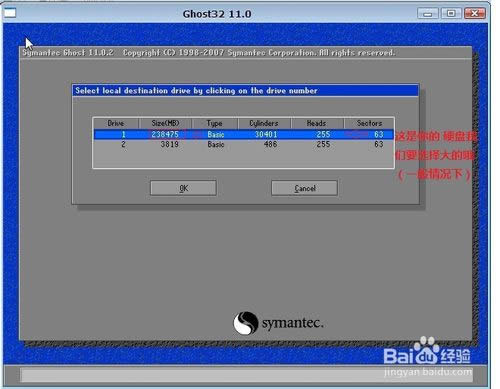Click the Size(MB) column header
This screenshot has height=389, width=500.
point(165,123)
